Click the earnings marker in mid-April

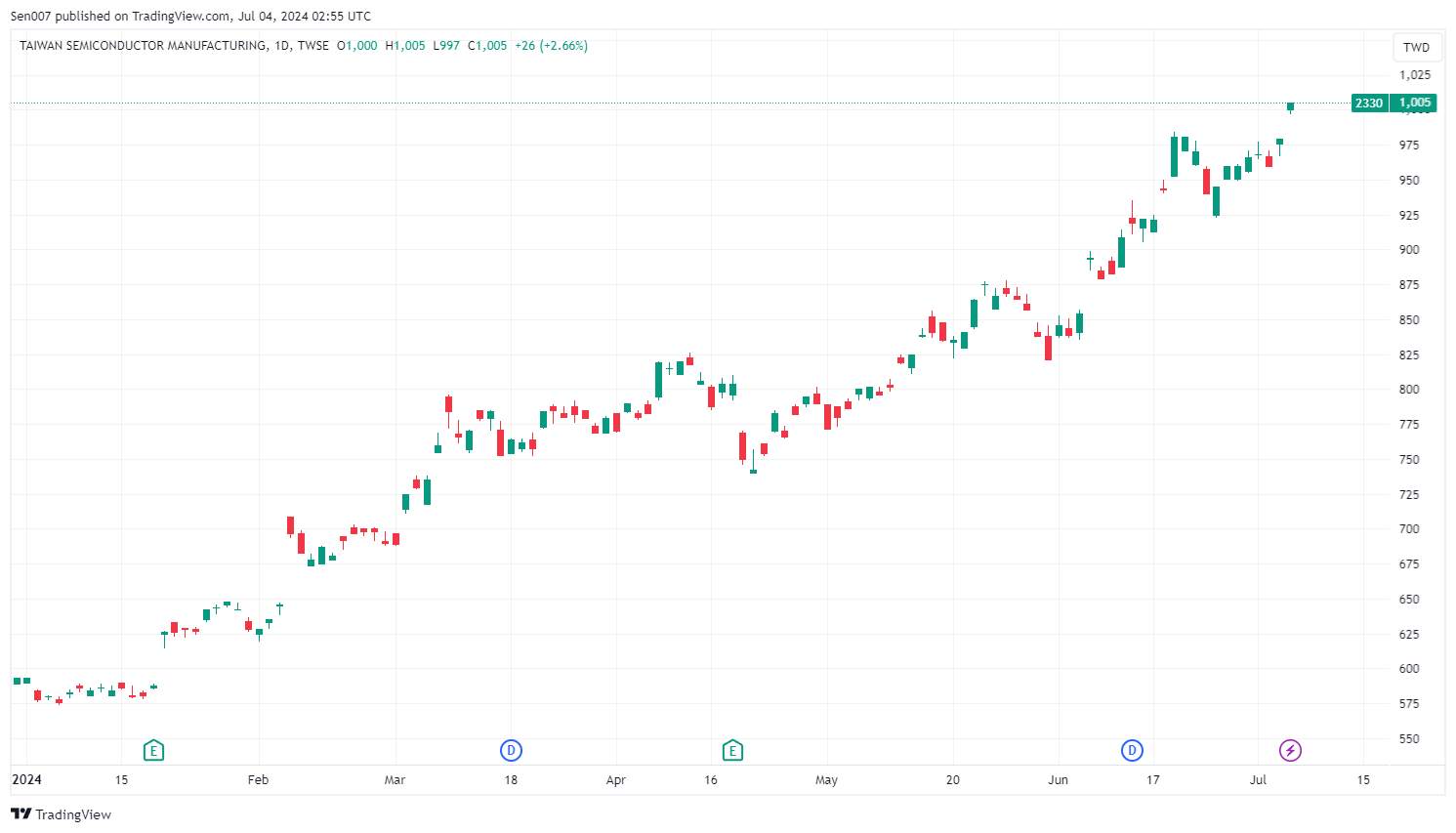point(732,750)
